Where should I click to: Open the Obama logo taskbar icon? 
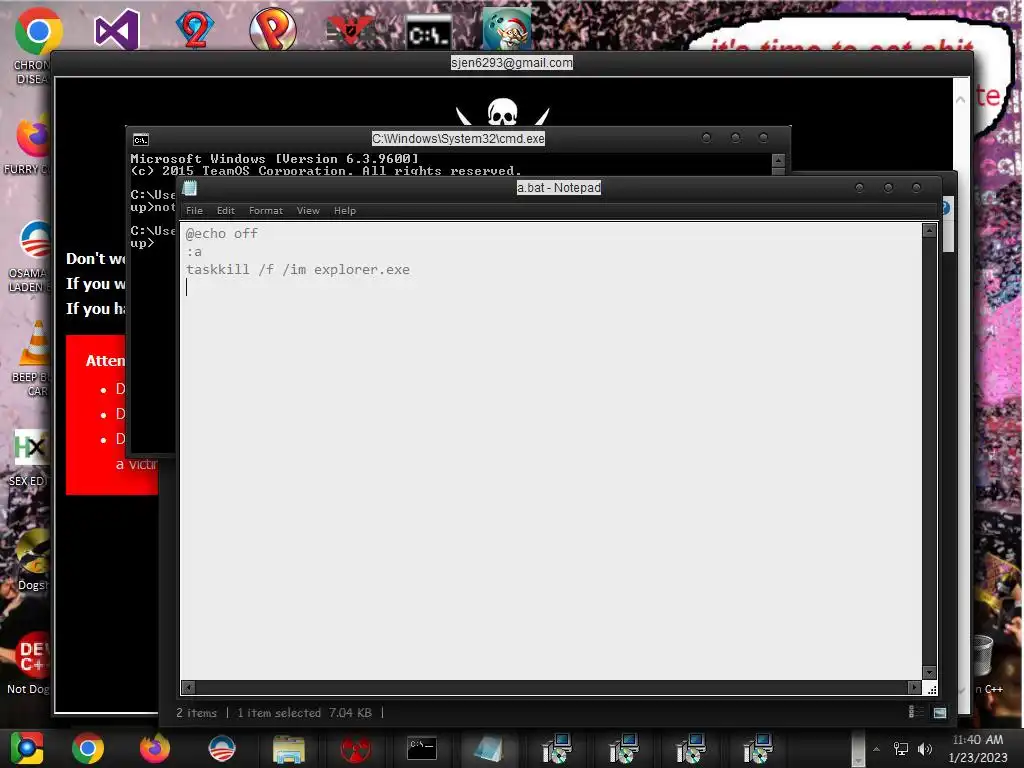tap(221, 748)
